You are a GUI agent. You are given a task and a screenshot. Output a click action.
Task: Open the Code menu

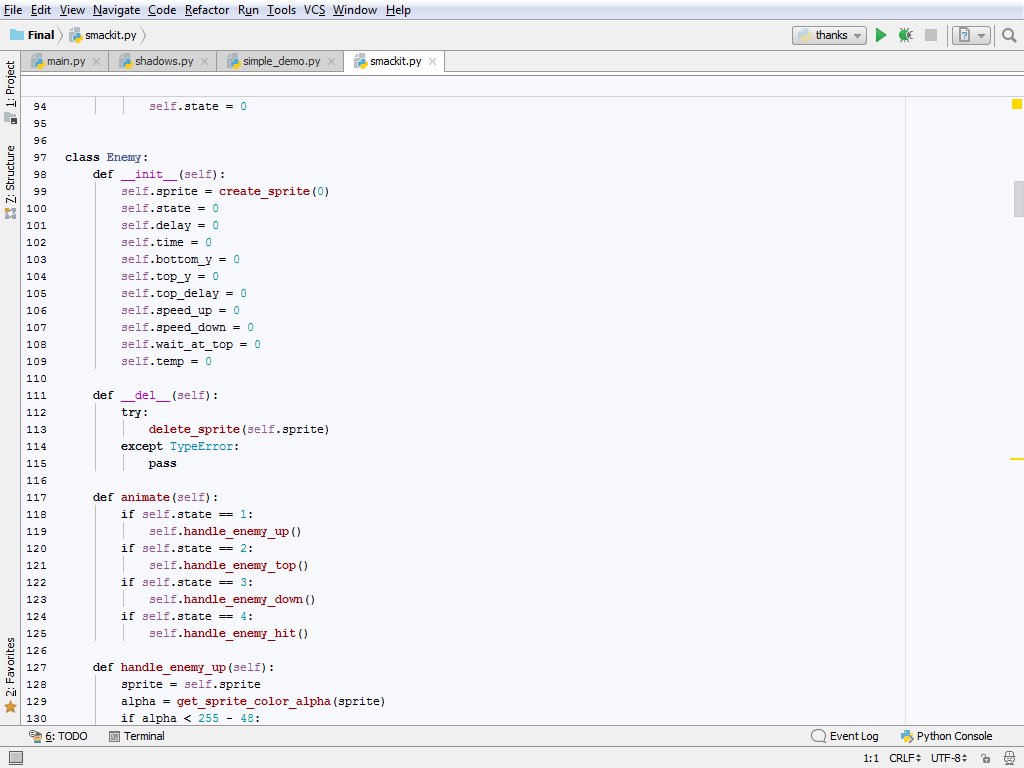pyautogui.click(x=162, y=10)
